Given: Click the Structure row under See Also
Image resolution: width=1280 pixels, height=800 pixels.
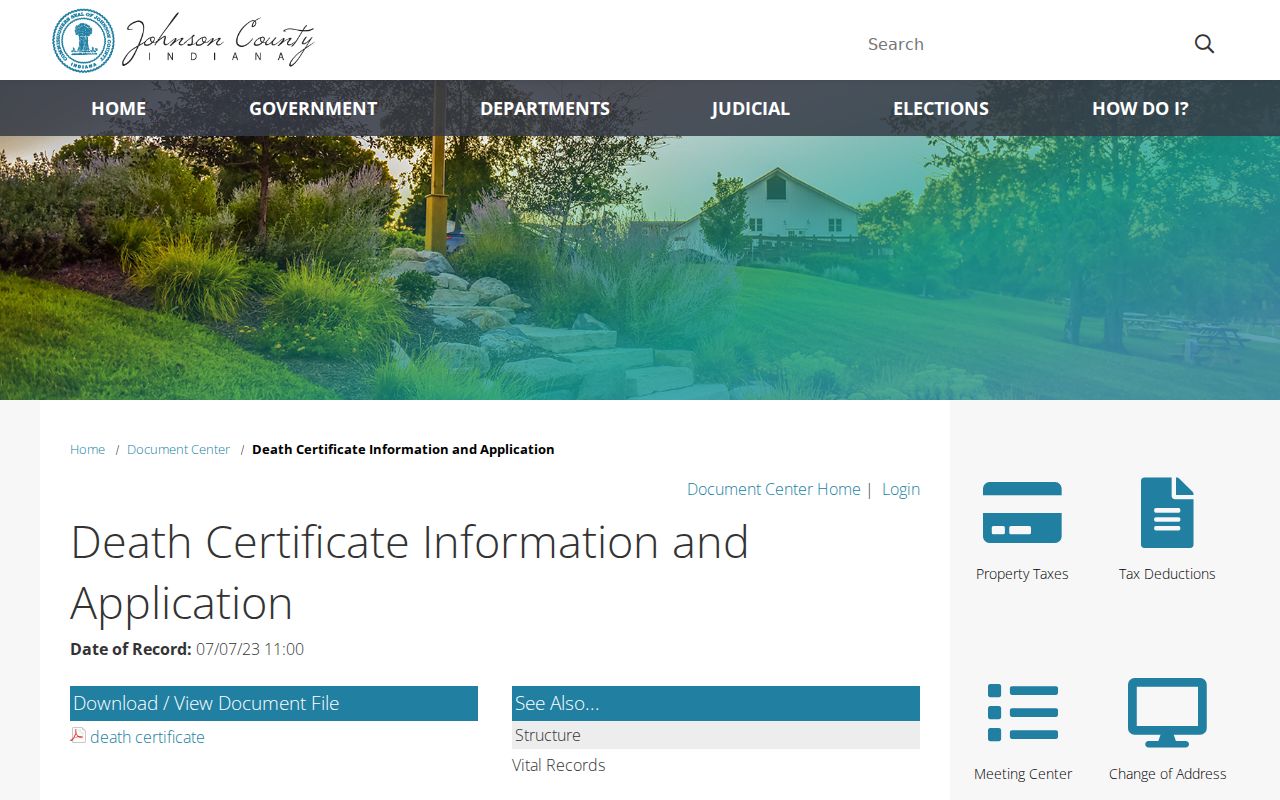Looking at the screenshot, I should click(716, 735).
